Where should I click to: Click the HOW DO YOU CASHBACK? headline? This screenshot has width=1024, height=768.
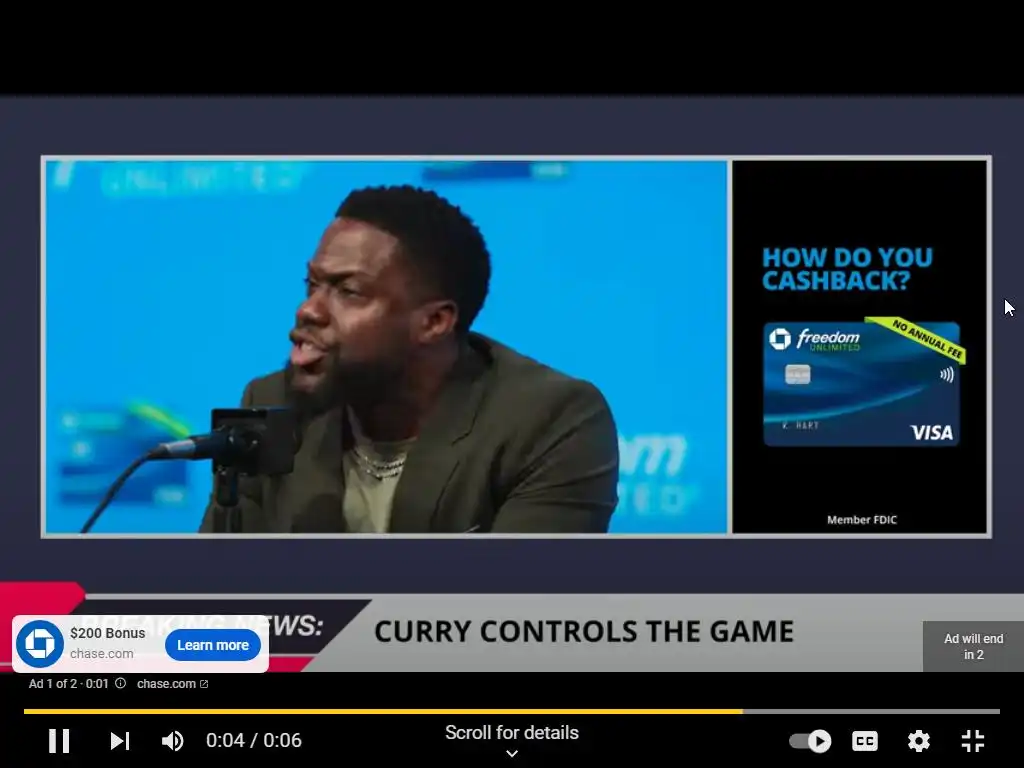coord(847,269)
